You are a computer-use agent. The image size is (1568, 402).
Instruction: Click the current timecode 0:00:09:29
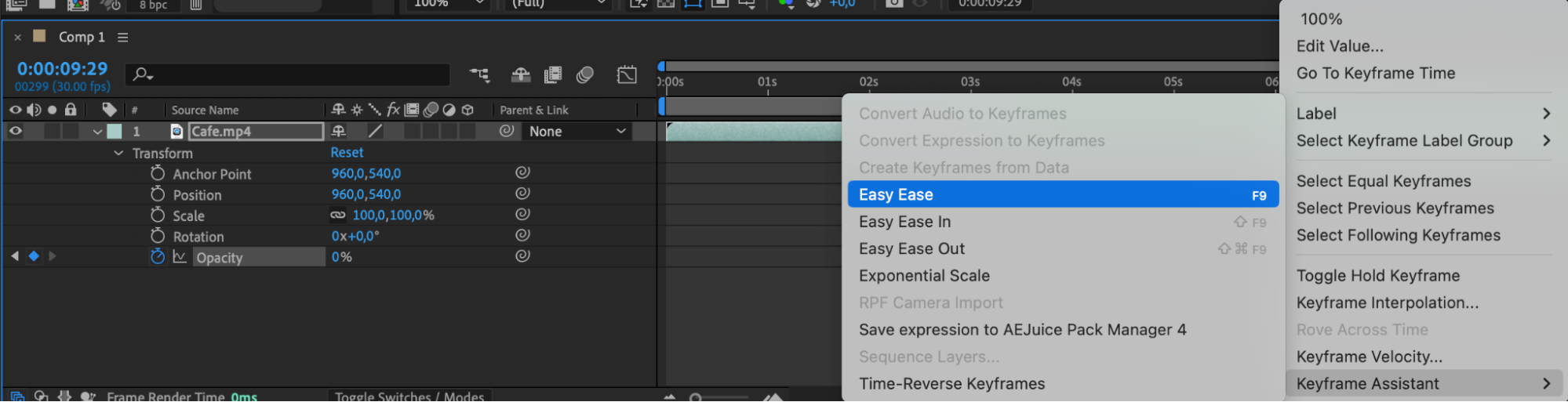coord(63,69)
